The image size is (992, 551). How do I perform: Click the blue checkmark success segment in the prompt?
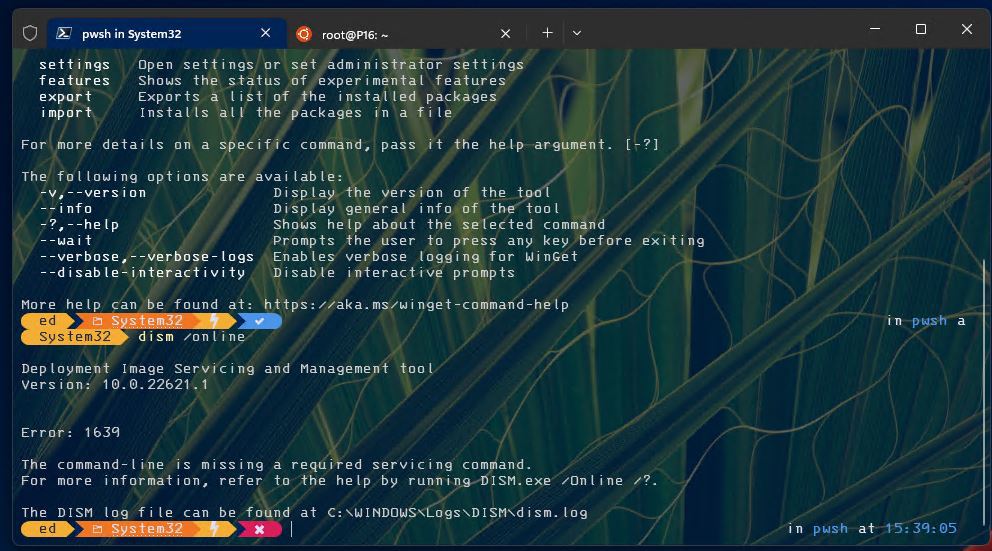[x=260, y=321]
